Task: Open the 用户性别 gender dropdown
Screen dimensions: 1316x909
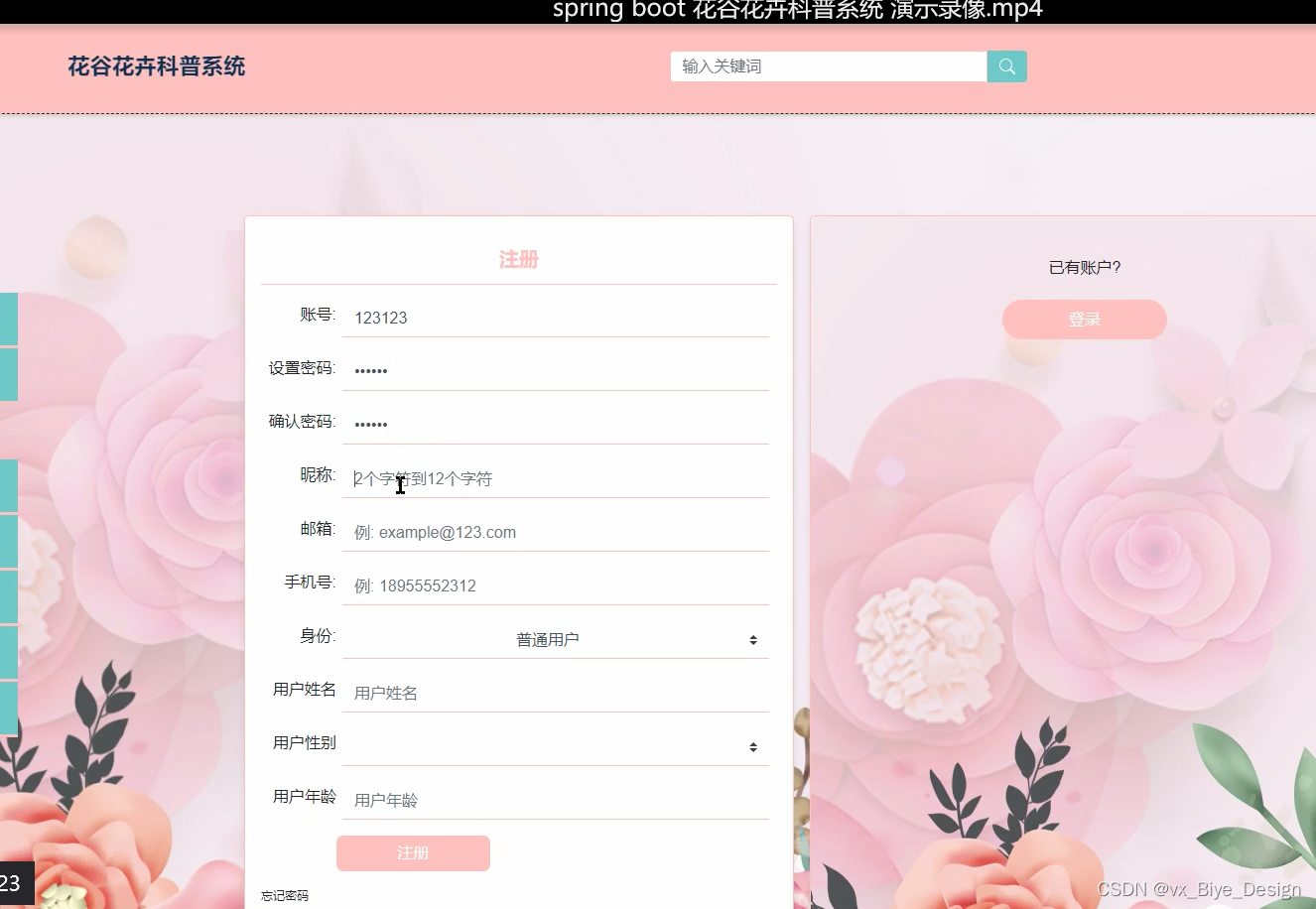Action: tap(556, 746)
